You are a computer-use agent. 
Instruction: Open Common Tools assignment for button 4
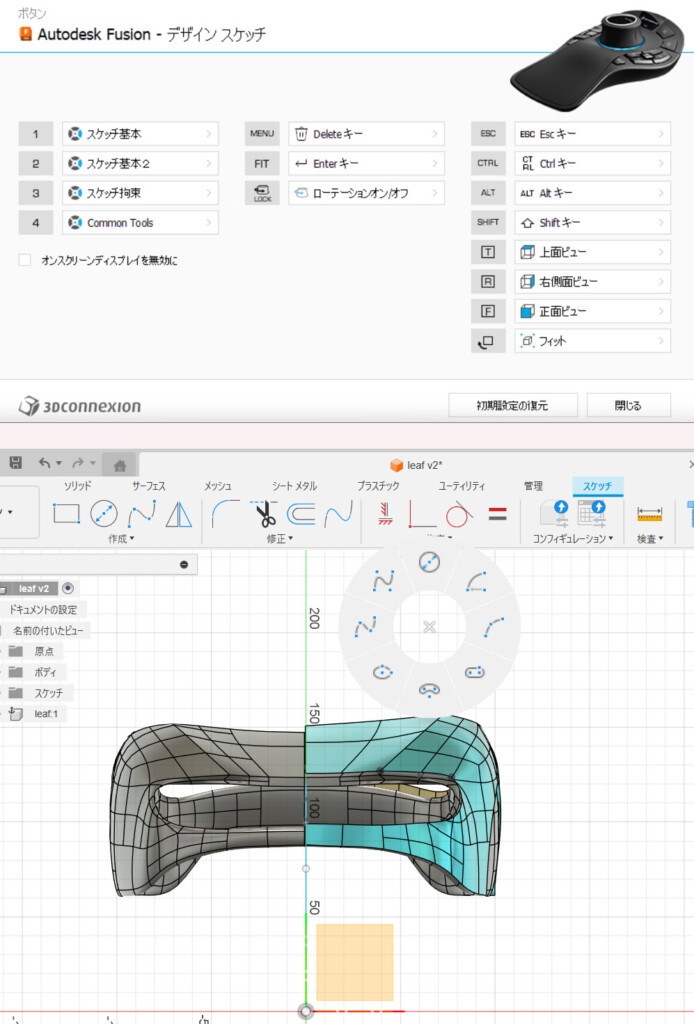coord(140,223)
